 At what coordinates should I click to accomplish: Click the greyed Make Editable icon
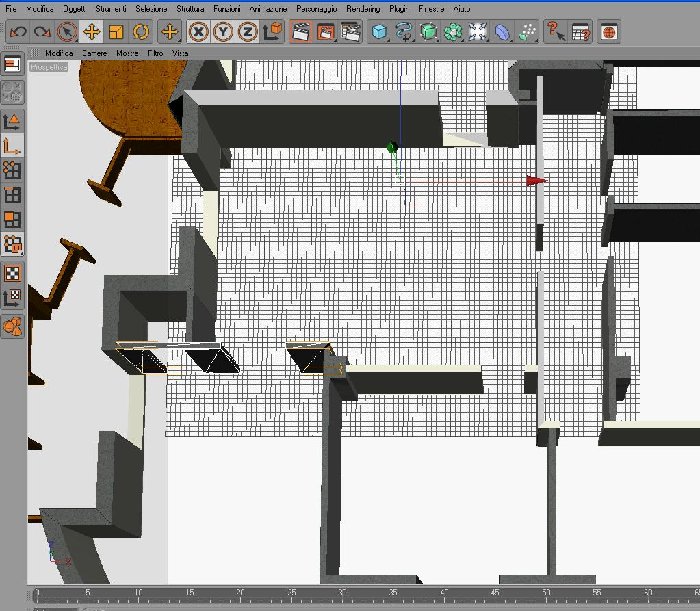click(x=12, y=92)
